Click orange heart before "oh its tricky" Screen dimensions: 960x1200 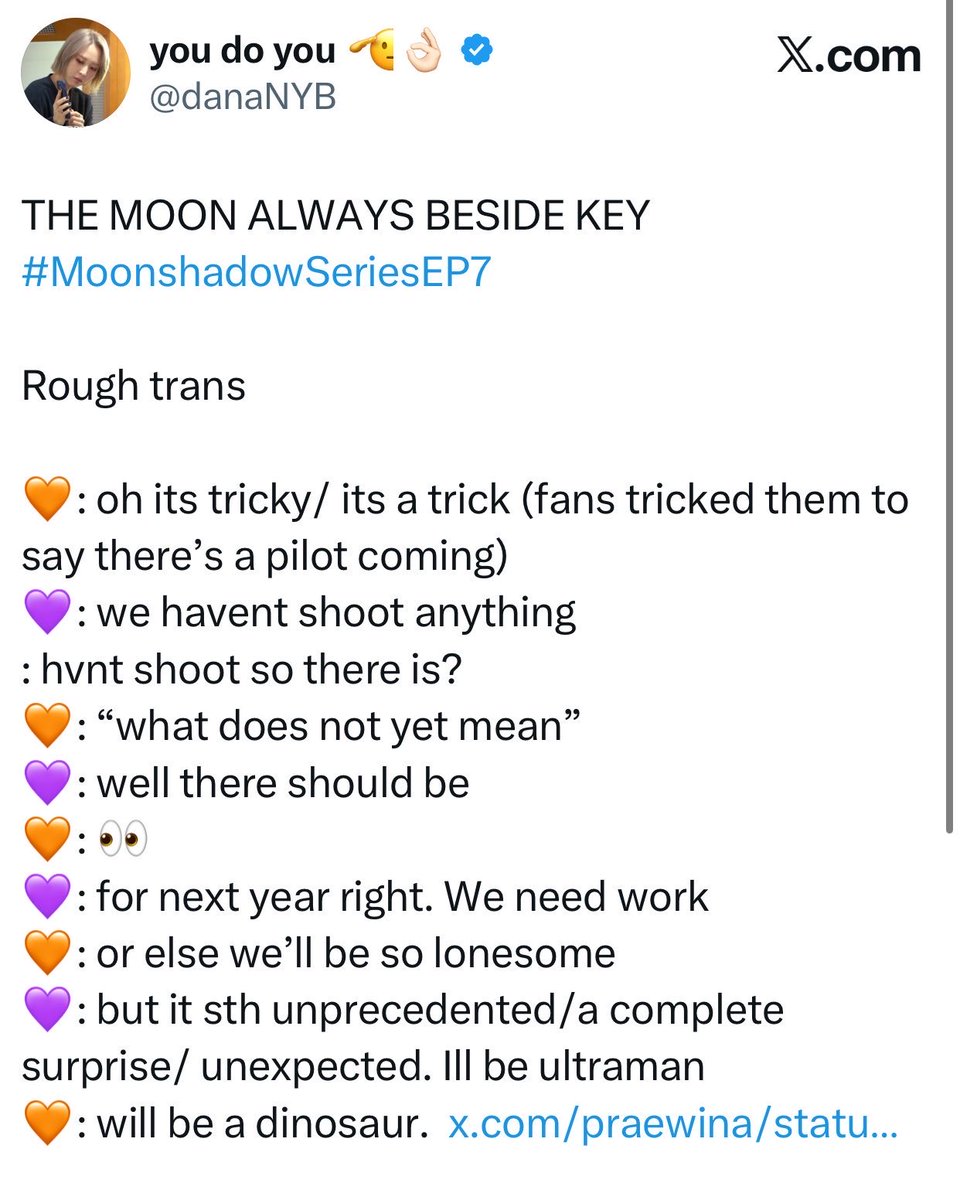(x=46, y=499)
